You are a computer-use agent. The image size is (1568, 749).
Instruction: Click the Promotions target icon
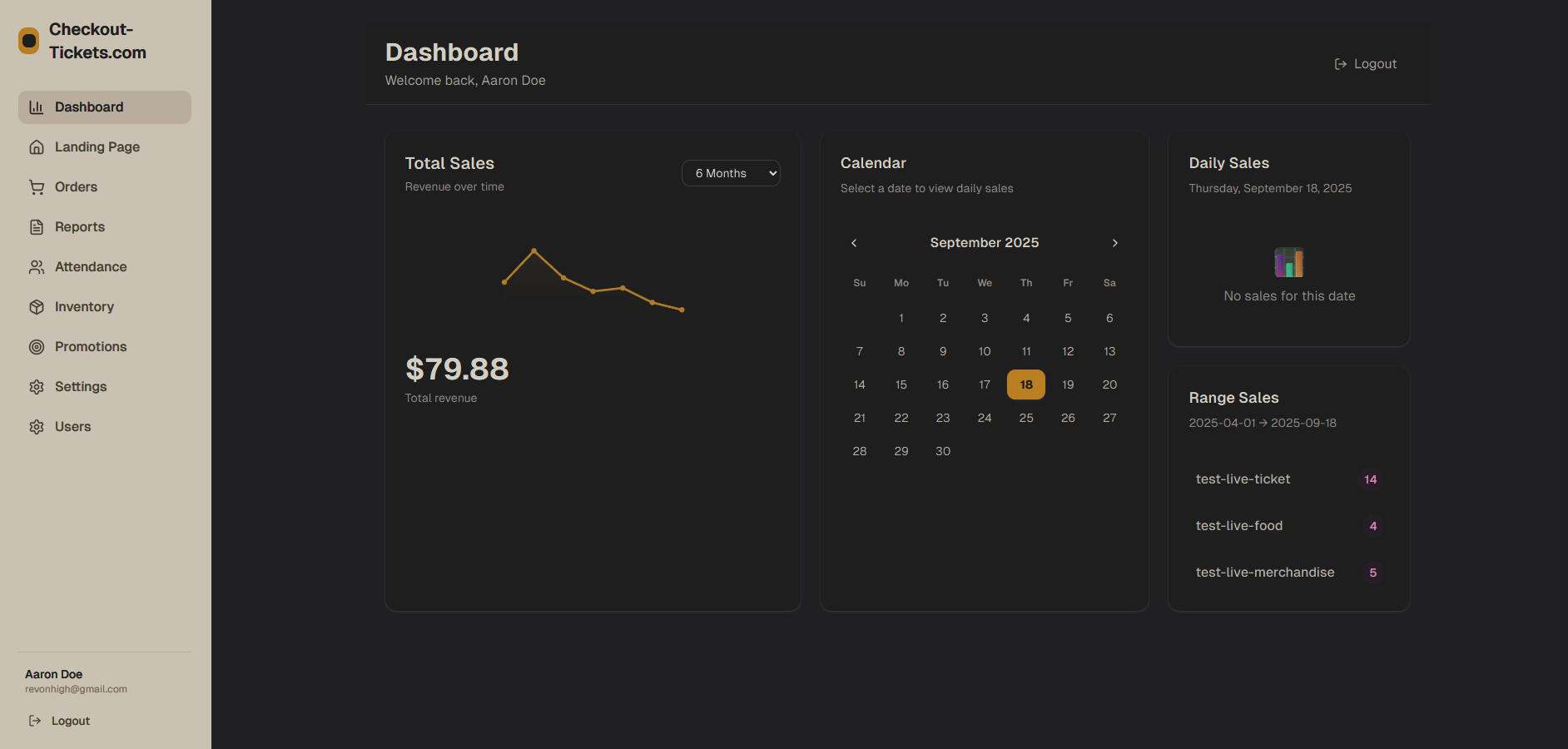37,347
